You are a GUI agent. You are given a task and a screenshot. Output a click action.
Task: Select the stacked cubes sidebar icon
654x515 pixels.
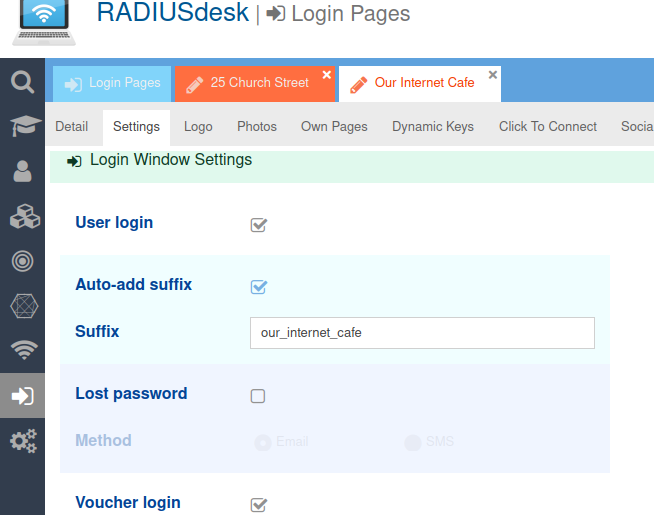pyautogui.click(x=22, y=216)
